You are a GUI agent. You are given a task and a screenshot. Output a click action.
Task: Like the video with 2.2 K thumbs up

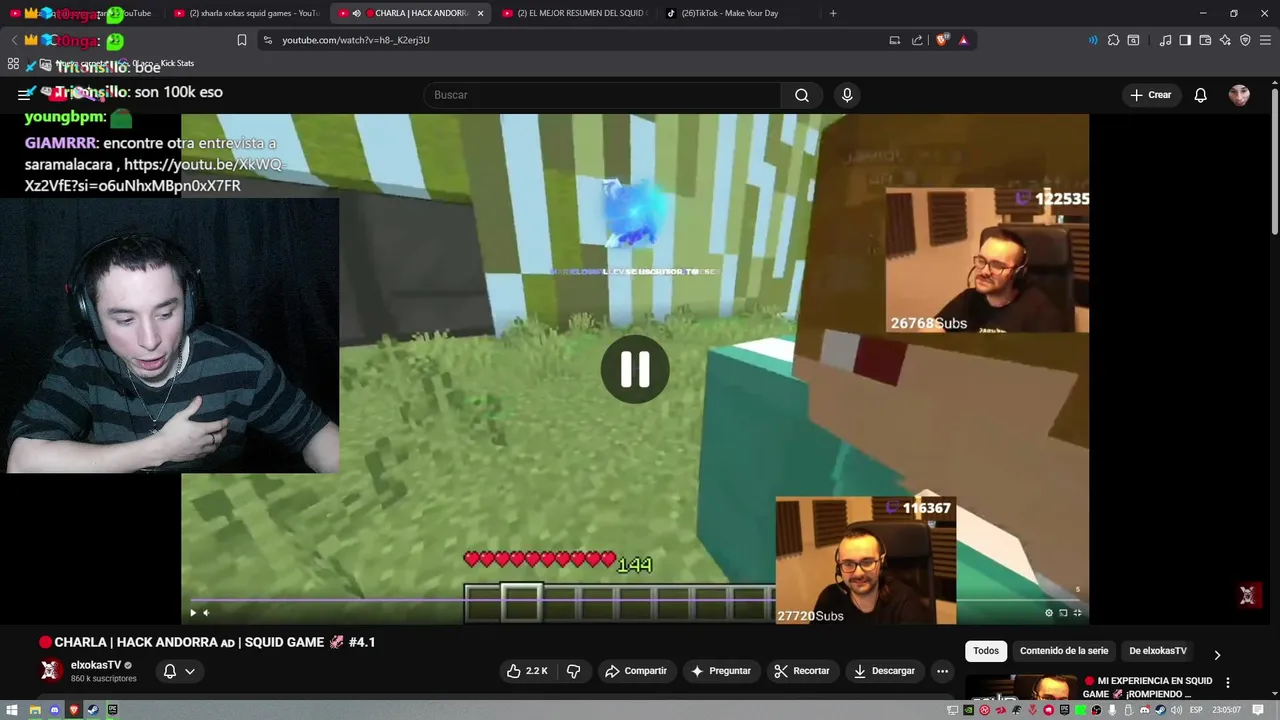tap(527, 671)
